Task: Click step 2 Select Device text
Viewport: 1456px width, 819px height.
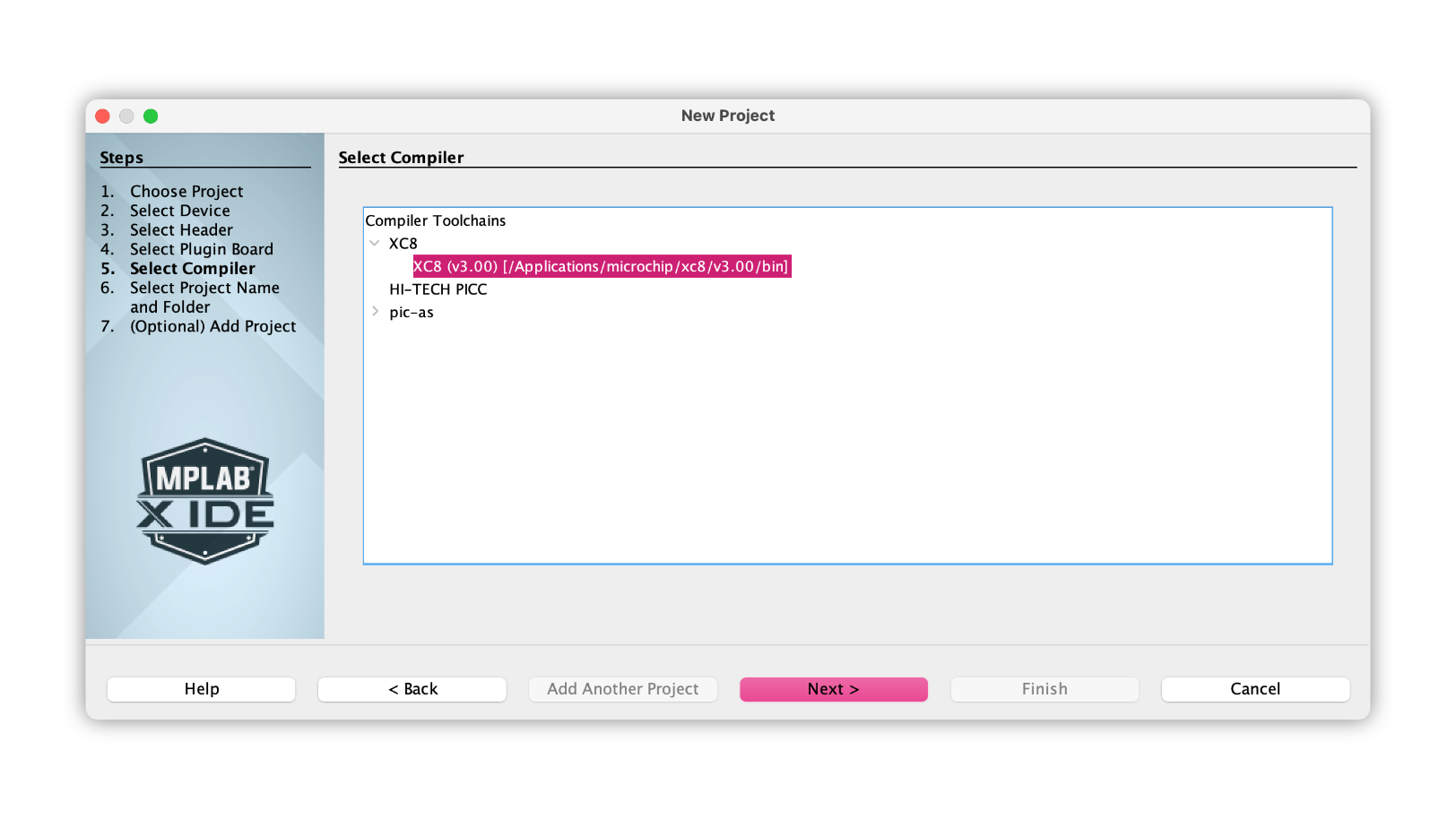Action: tap(179, 211)
